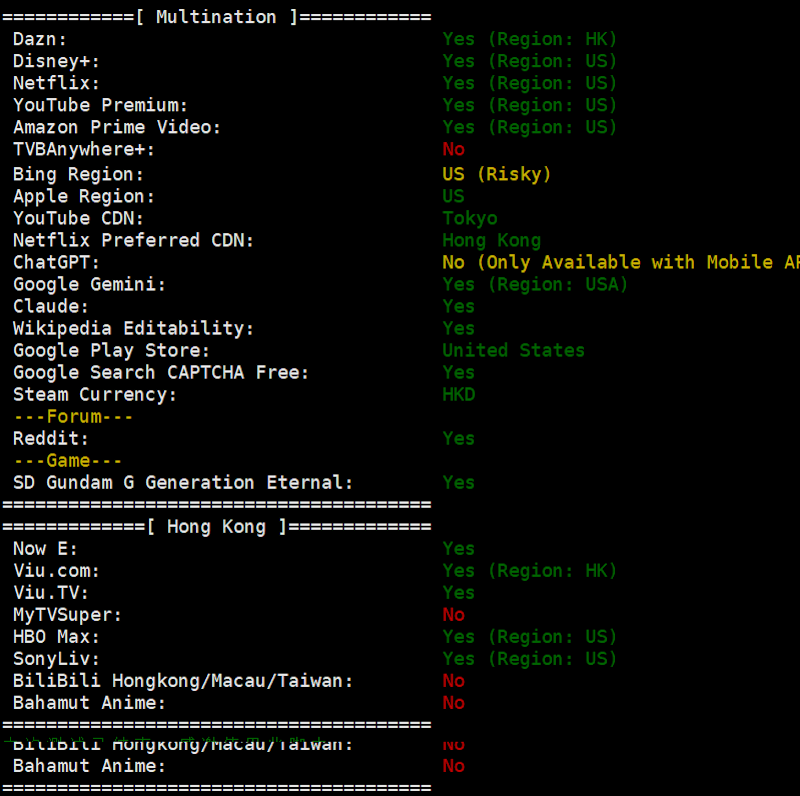Select the "ChatGPT:" label
This screenshot has width=800, height=796.
pyautogui.click(x=56, y=262)
